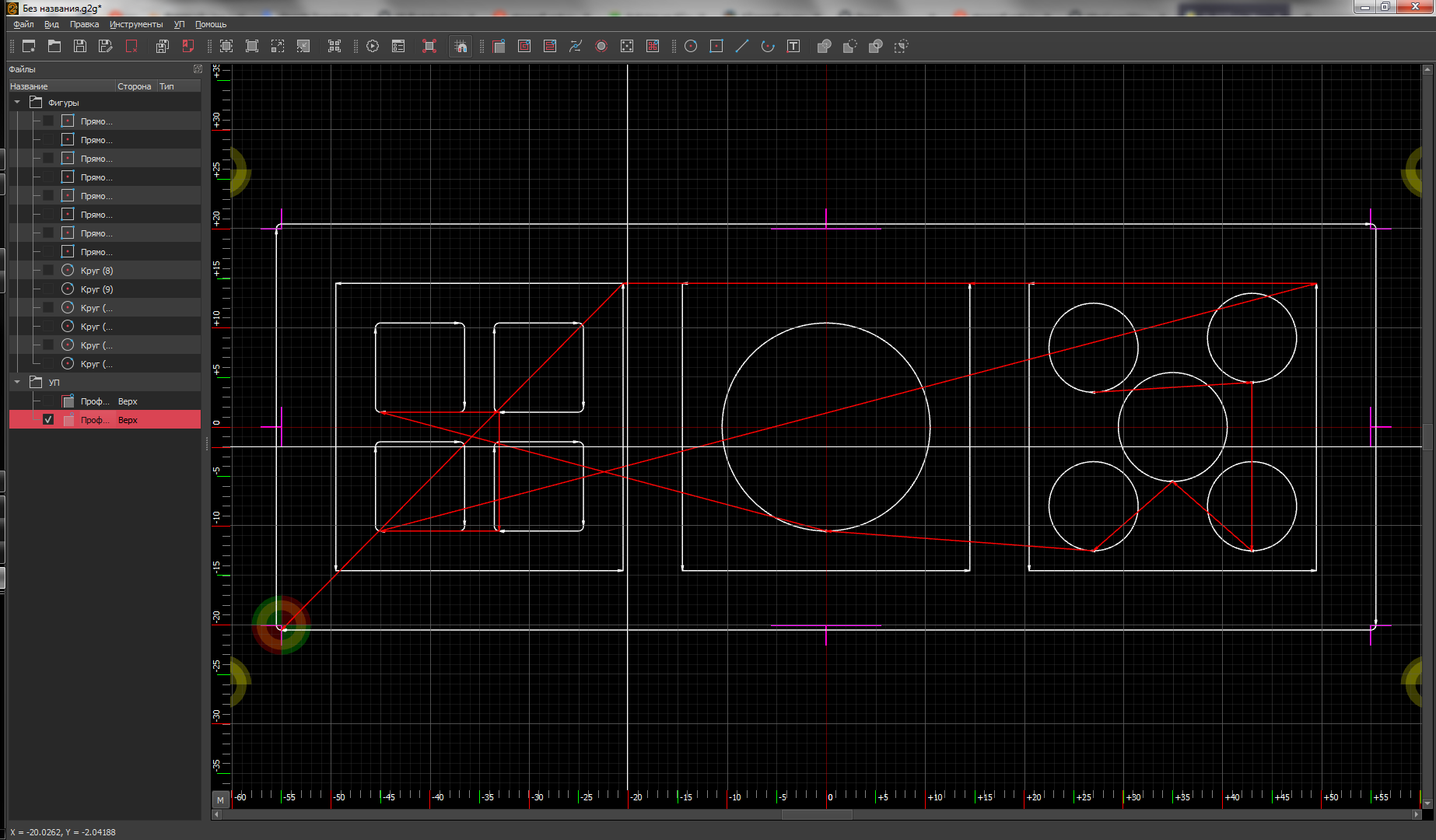
Task: Select the Drill toolpath red circle icon
Action: coord(601,46)
